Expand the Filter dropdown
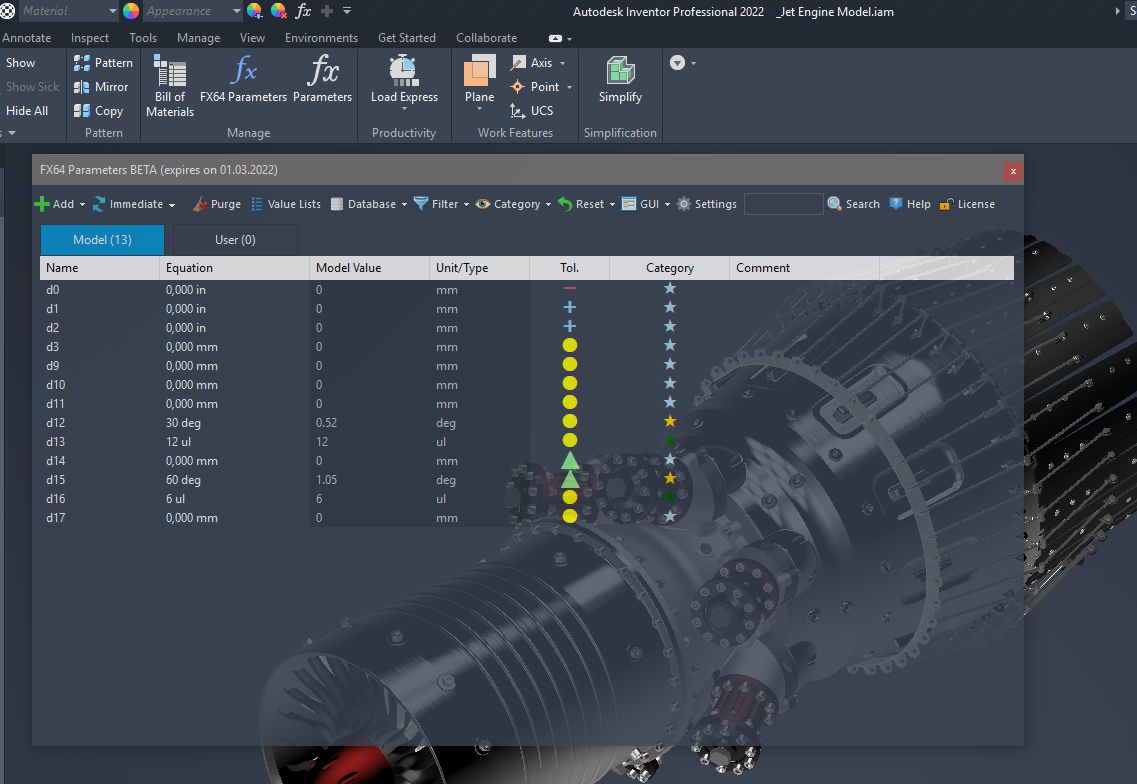 tap(466, 205)
